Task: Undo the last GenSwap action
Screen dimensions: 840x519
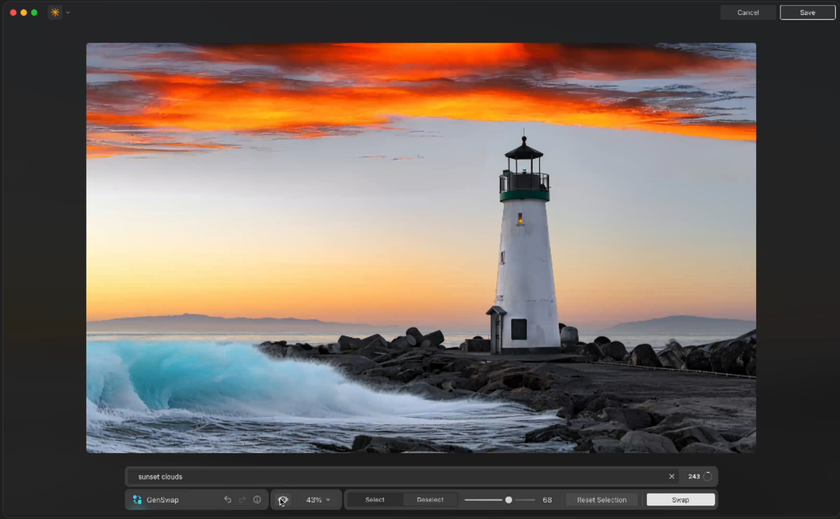Action: coord(228,499)
